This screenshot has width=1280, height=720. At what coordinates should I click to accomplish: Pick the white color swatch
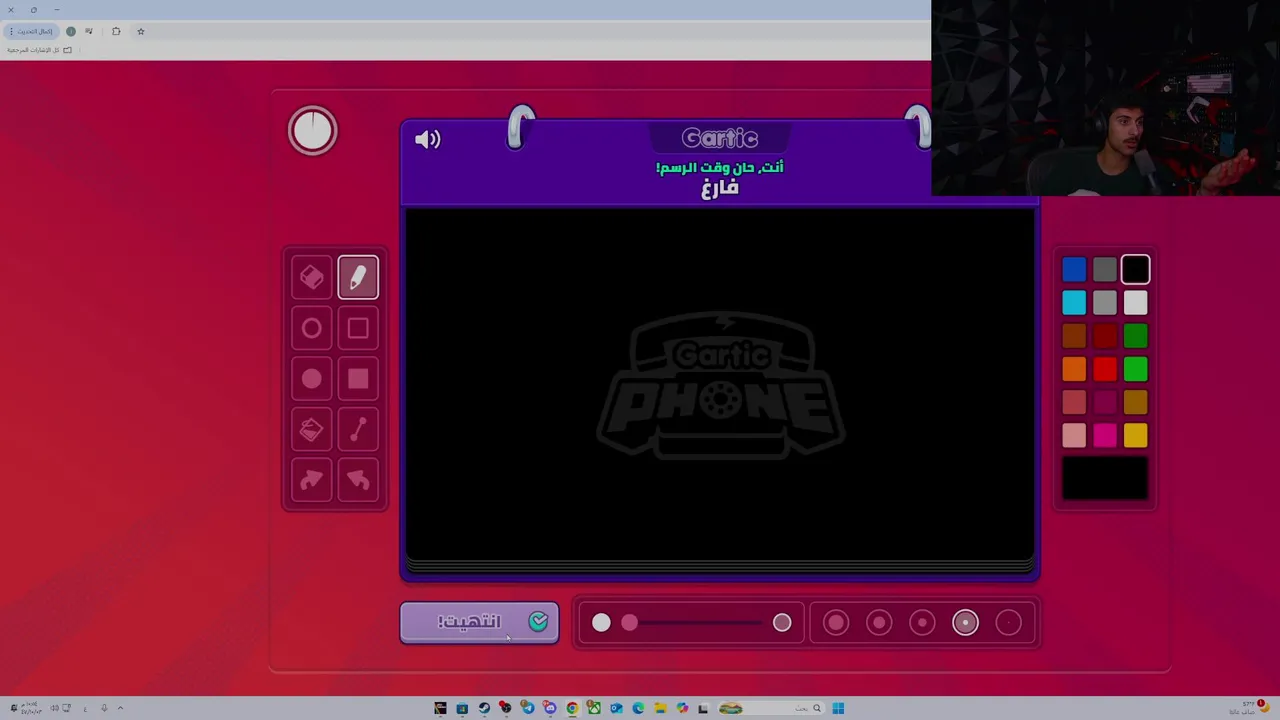[1135, 302]
